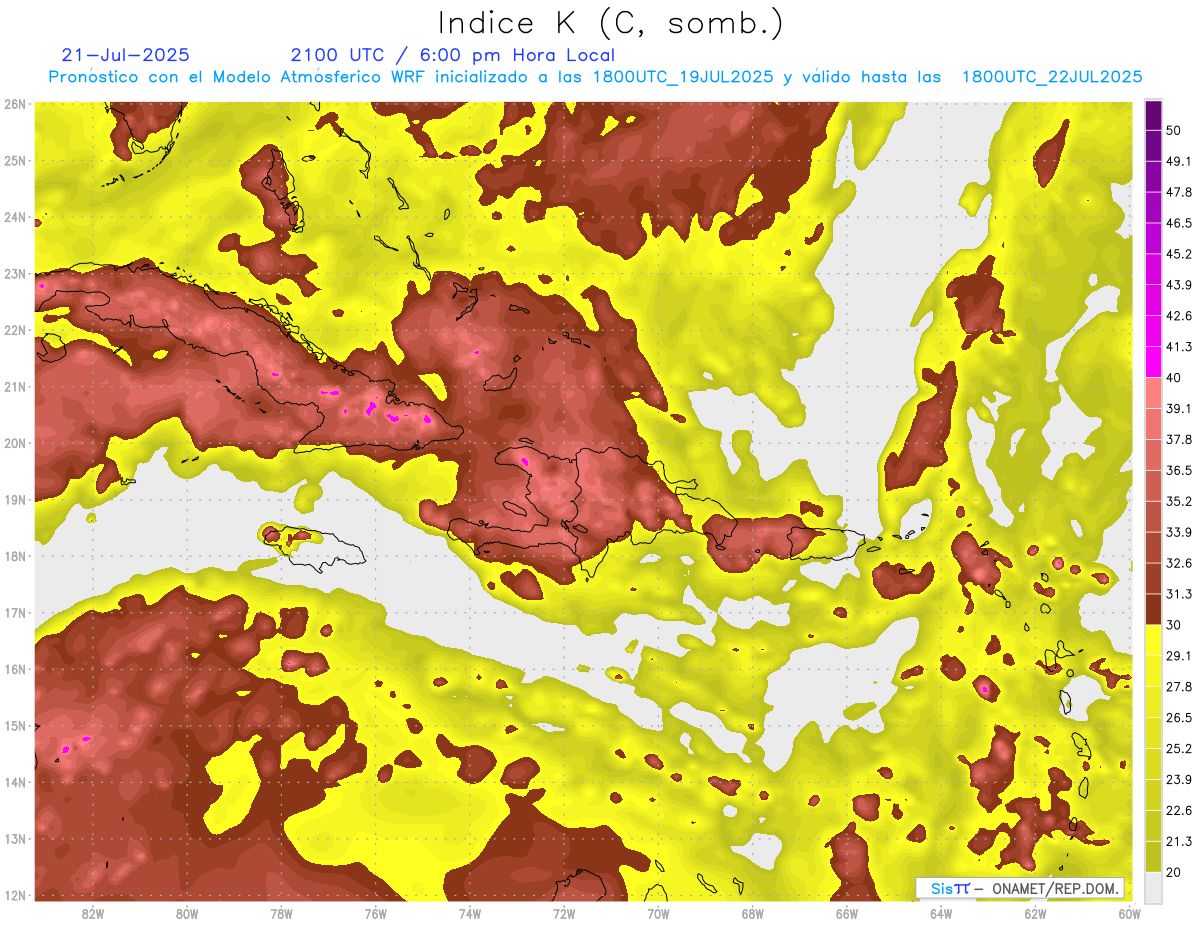Viewport: 1200px width, 927px height.
Task: Click the latitude label "18N"
Action: [x=14, y=556]
